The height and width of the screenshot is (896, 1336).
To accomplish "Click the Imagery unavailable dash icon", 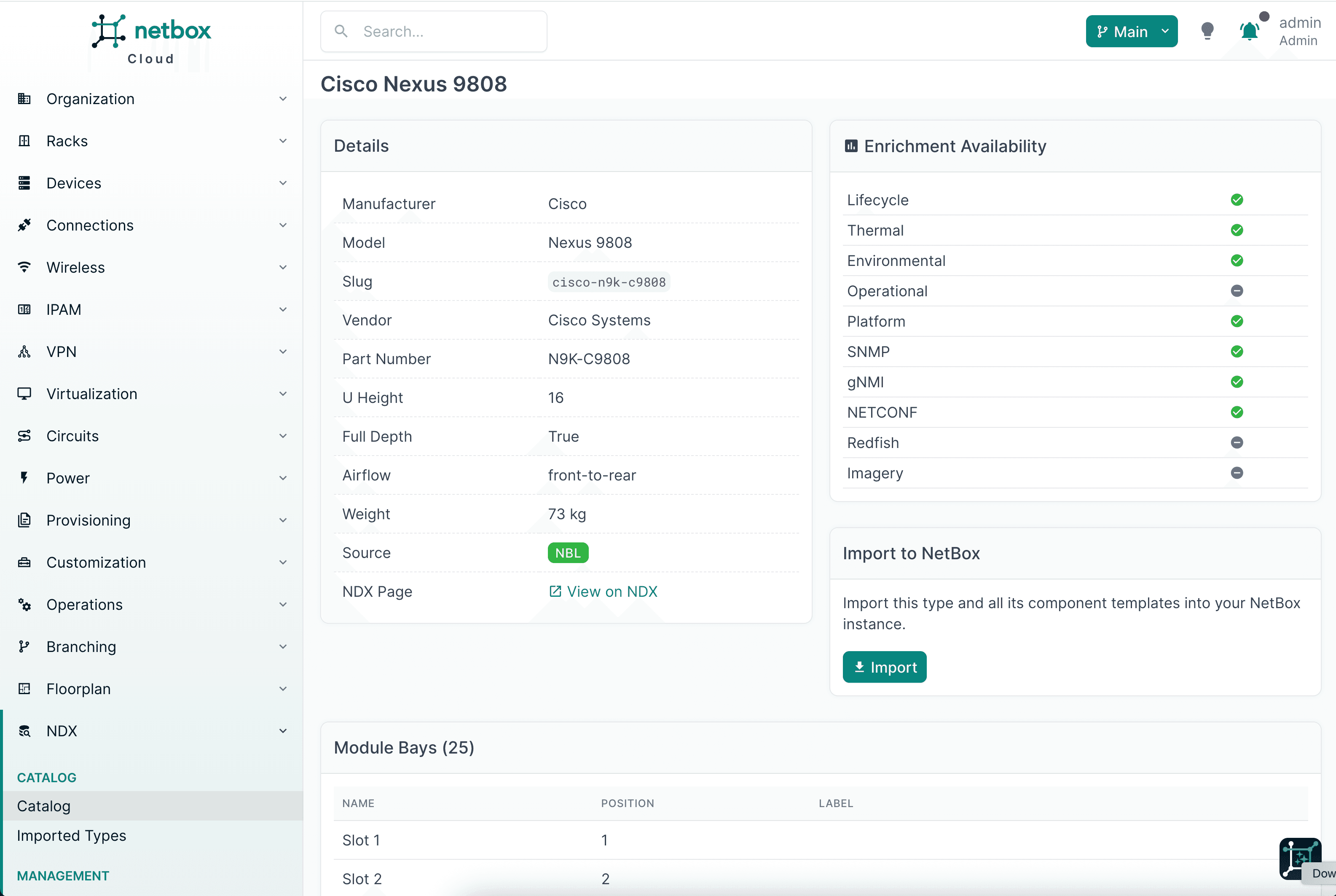I will coord(1237,472).
